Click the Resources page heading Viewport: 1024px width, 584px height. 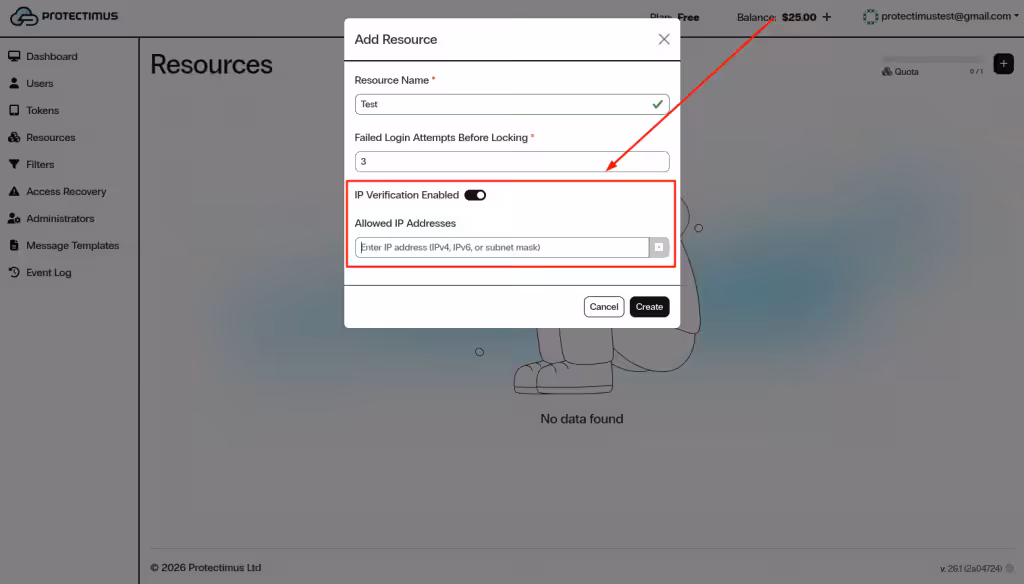pos(212,65)
